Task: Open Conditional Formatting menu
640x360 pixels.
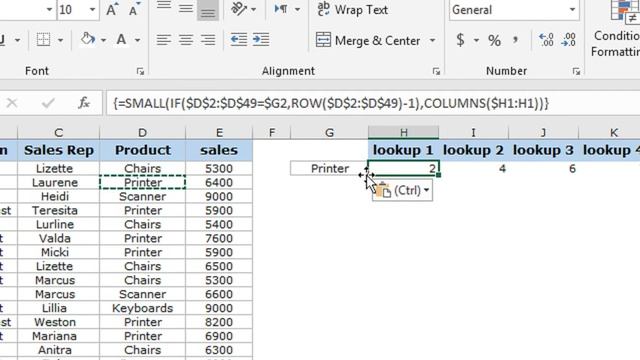Action: click(x=616, y=29)
